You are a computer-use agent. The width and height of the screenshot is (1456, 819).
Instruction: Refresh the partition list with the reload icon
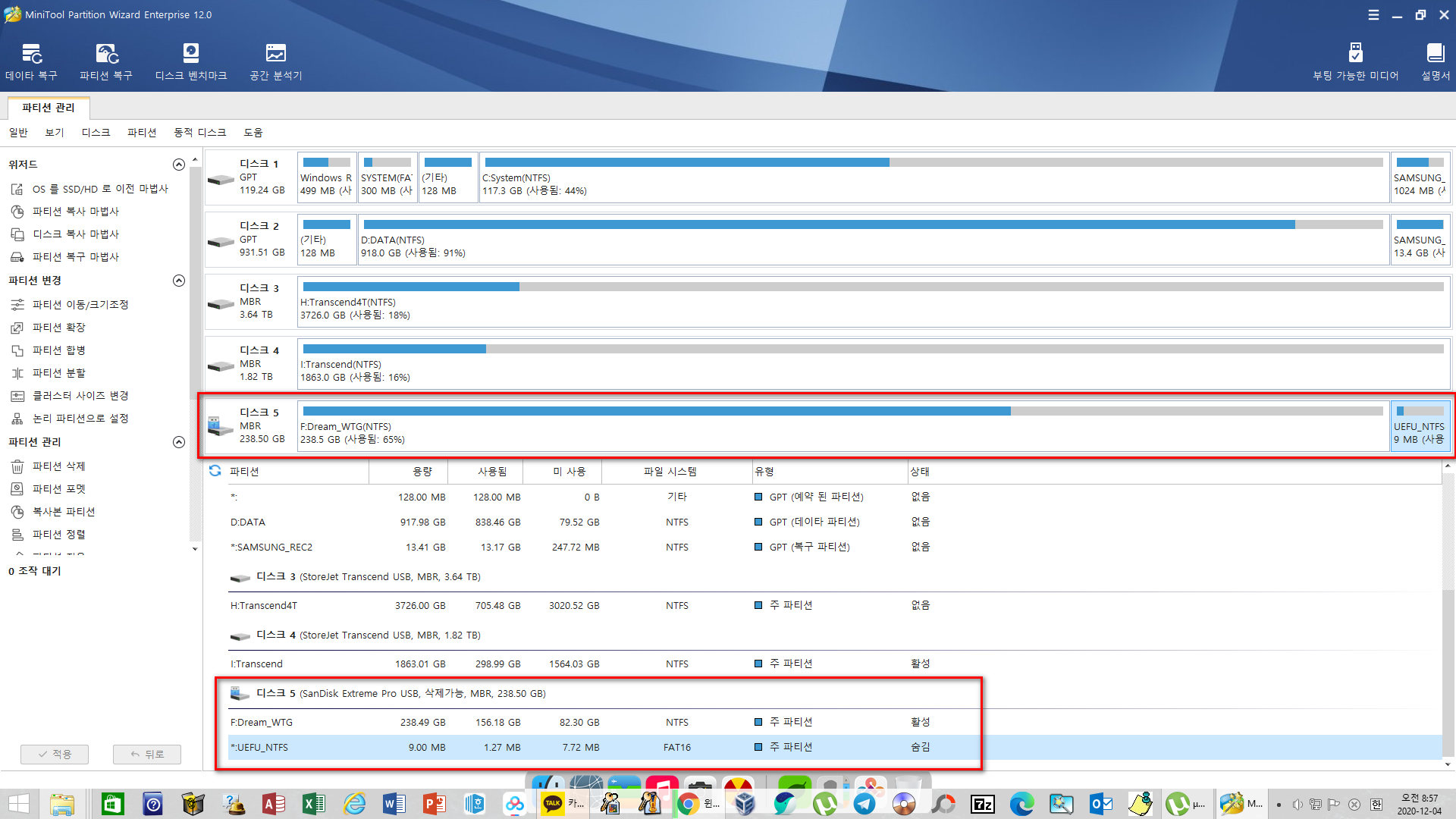pyautogui.click(x=215, y=471)
